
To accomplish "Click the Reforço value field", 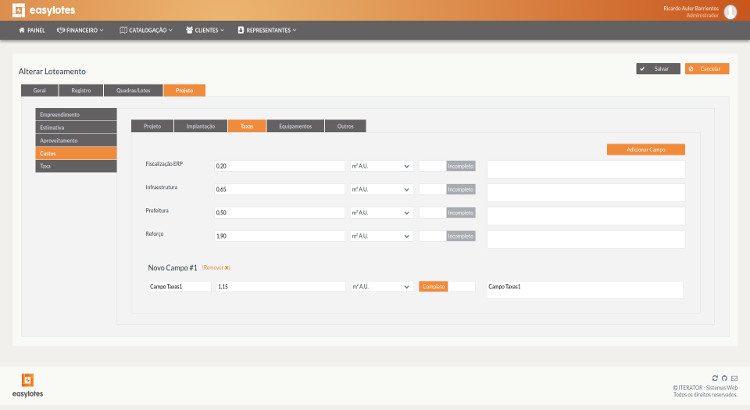I will pyautogui.click(x=279, y=236).
